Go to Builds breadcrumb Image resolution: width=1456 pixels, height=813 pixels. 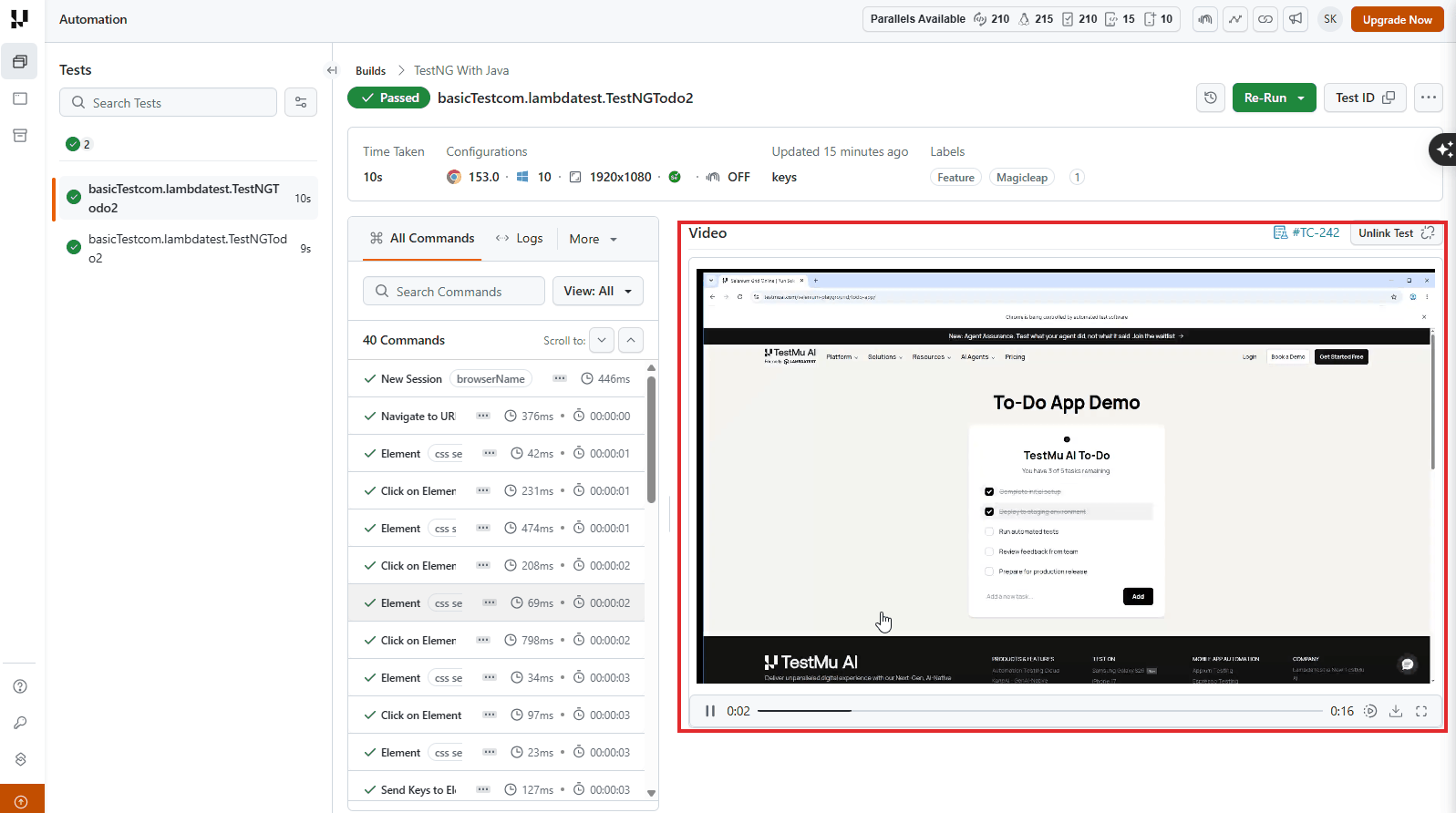(x=370, y=70)
